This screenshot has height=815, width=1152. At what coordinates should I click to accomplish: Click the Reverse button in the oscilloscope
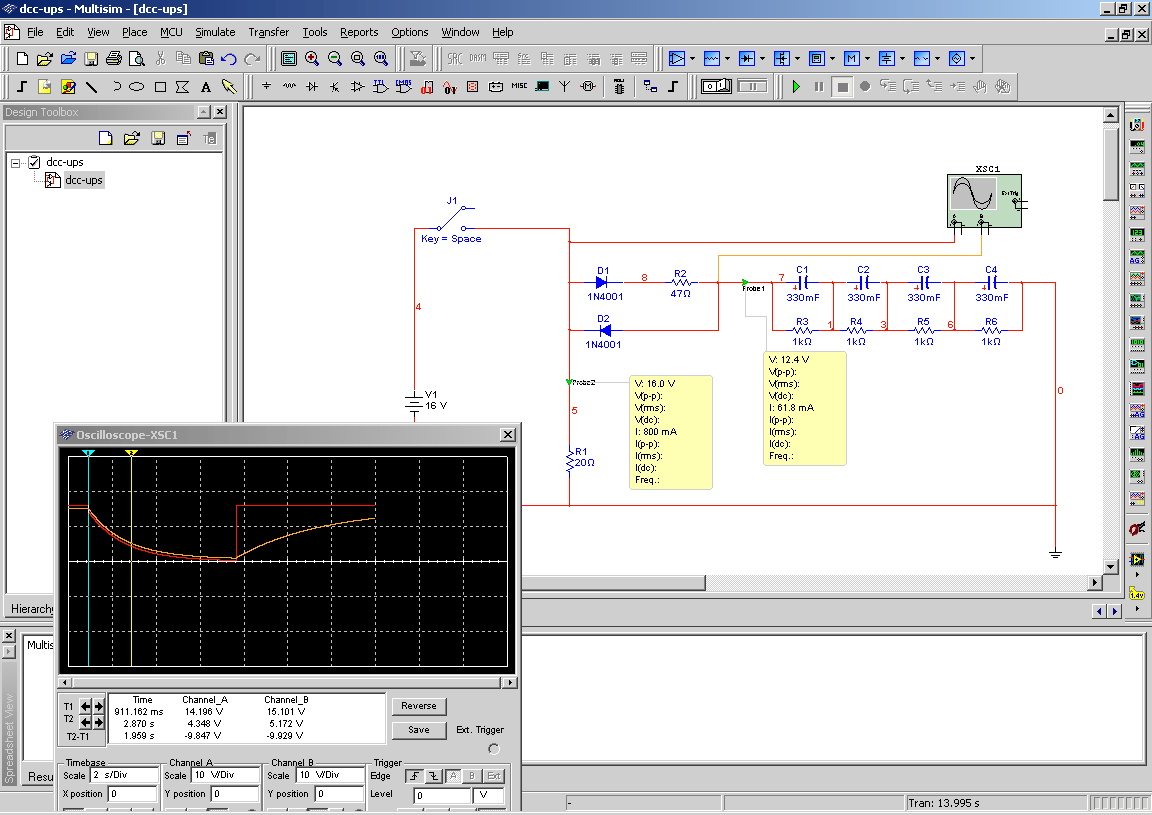418,706
